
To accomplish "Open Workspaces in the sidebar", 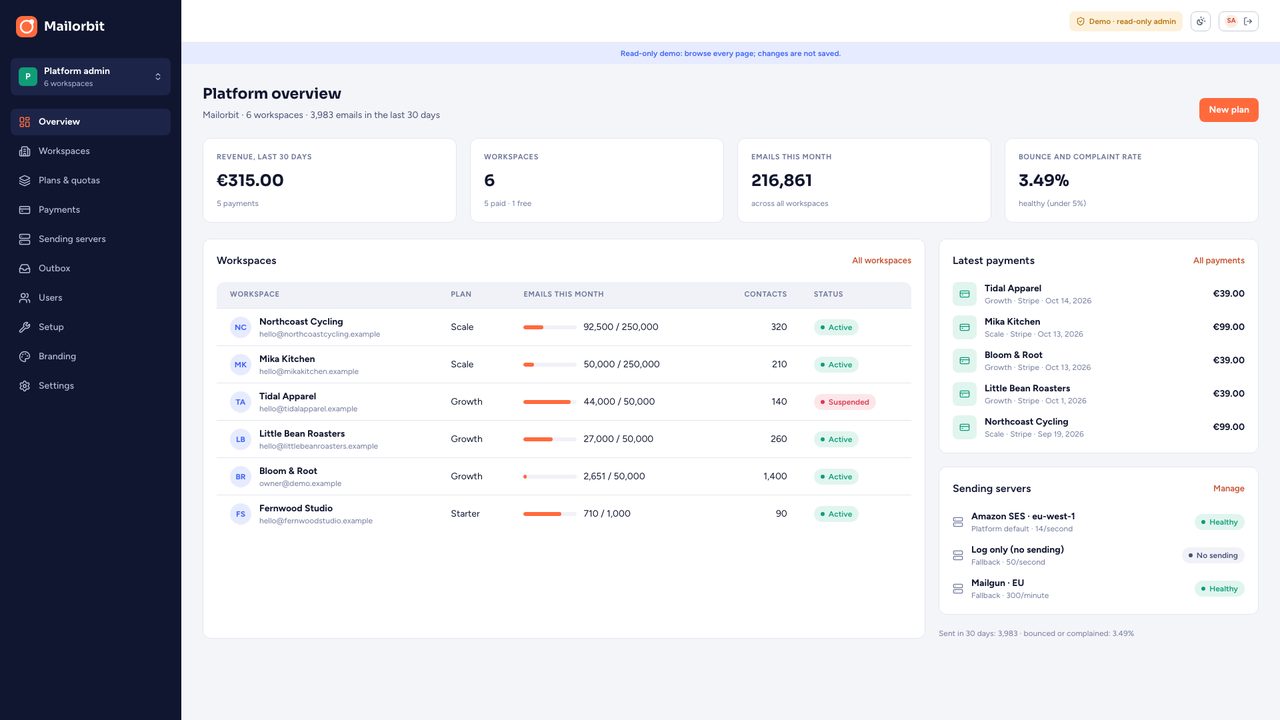I will click(x=90, y=151).
